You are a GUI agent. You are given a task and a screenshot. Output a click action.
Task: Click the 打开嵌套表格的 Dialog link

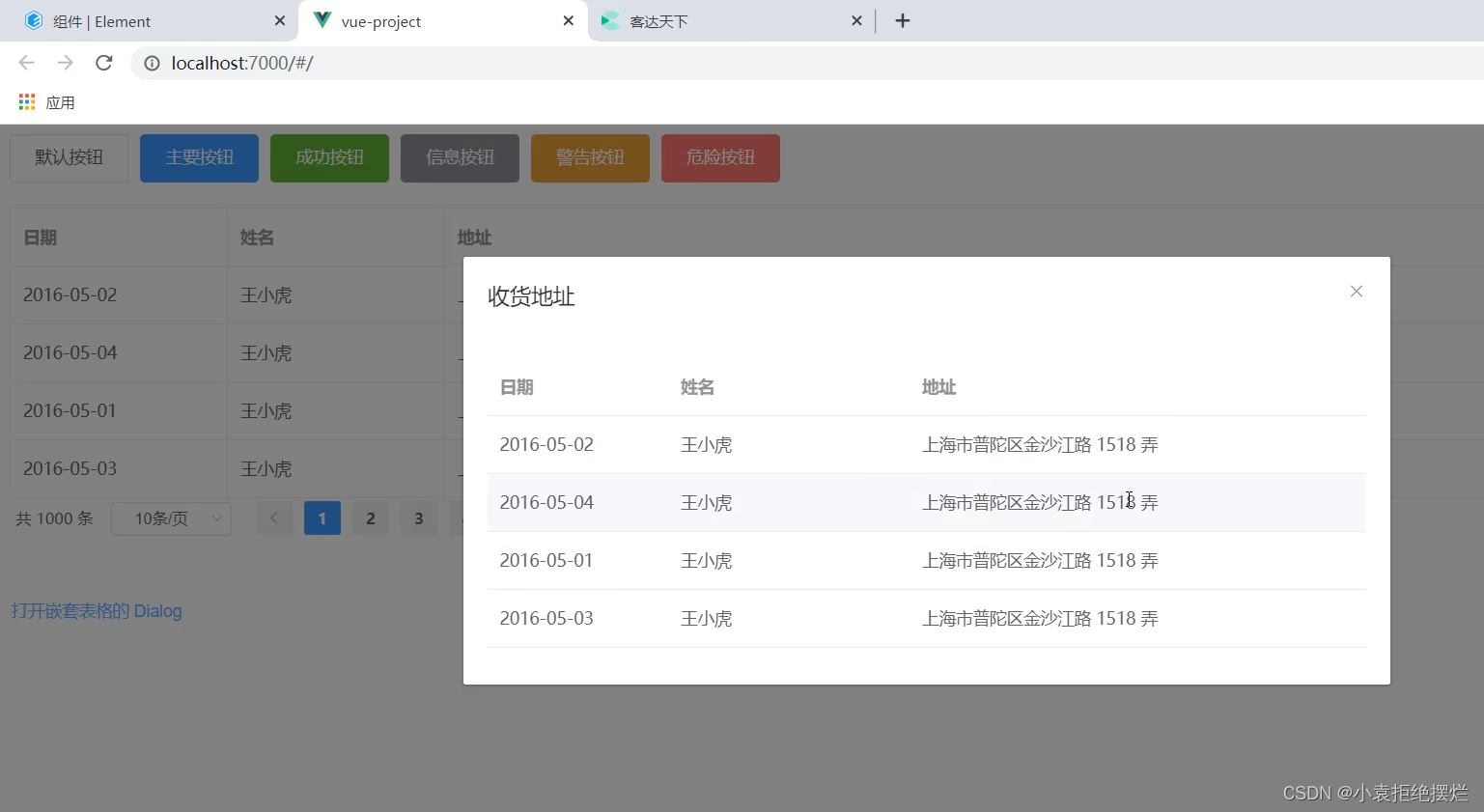(97, 611)
